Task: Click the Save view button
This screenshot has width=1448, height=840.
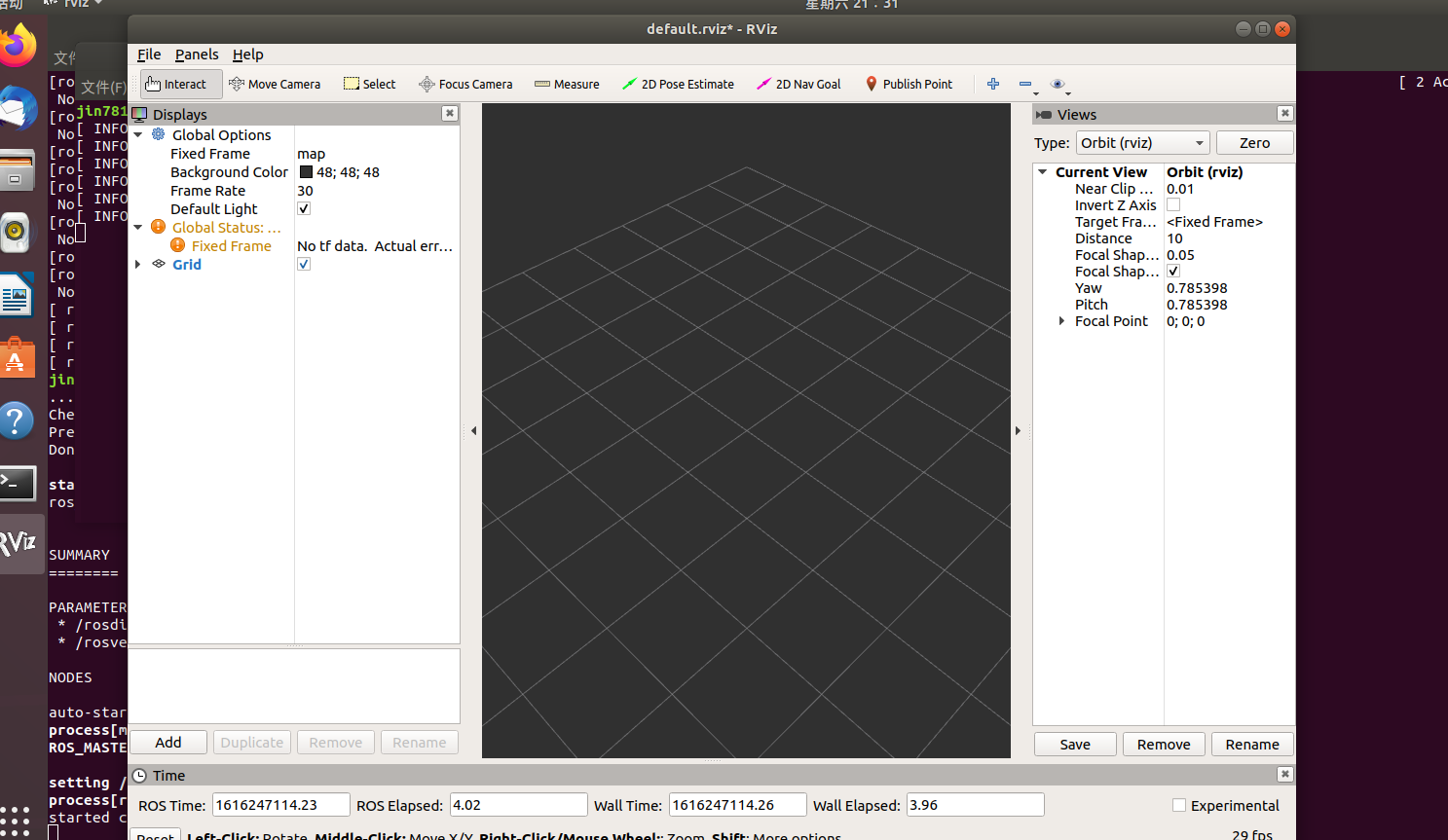Action: click(x=1075, y=744)
